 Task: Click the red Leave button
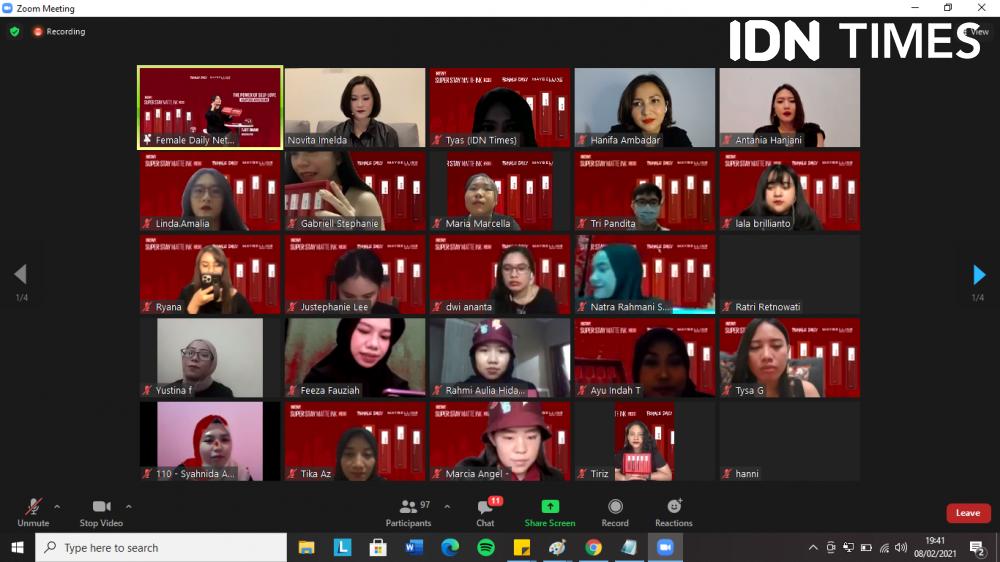click(x=967, y=513)
